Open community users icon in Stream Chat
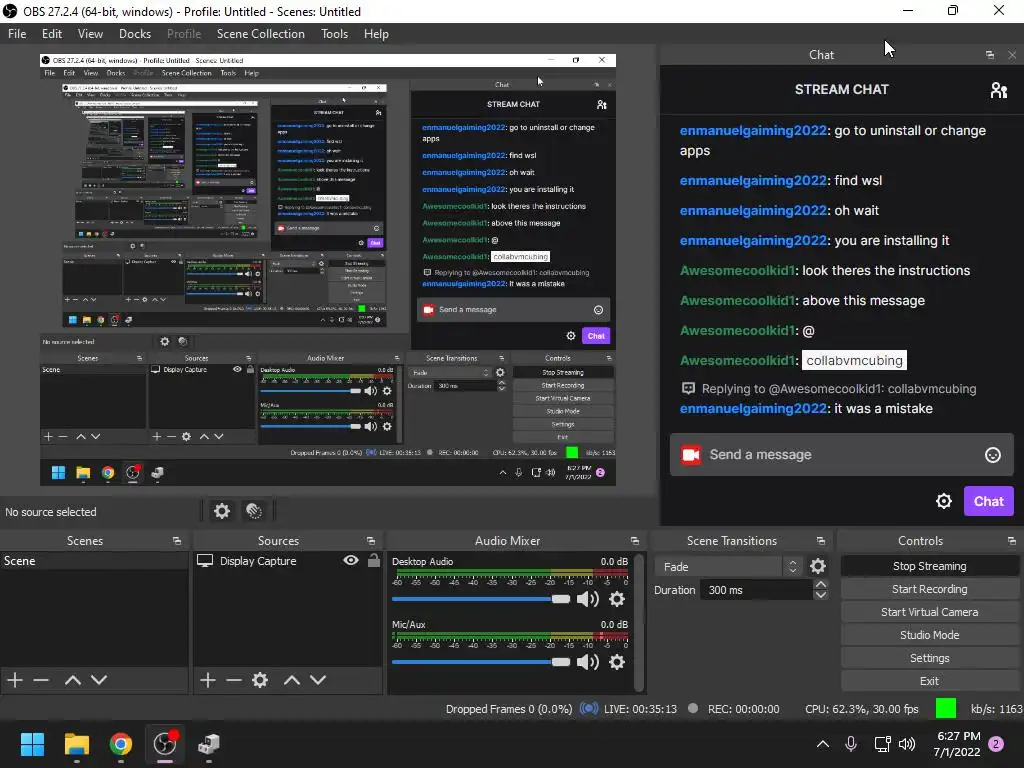The width and height of the screenshot is (1024, 768). (999, 89)
